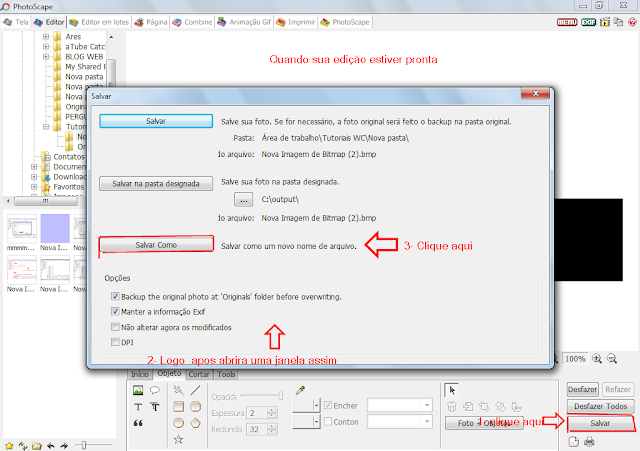Click the EXIF info icon
This screenshot has width=640, height=451.
pos(589,22)
